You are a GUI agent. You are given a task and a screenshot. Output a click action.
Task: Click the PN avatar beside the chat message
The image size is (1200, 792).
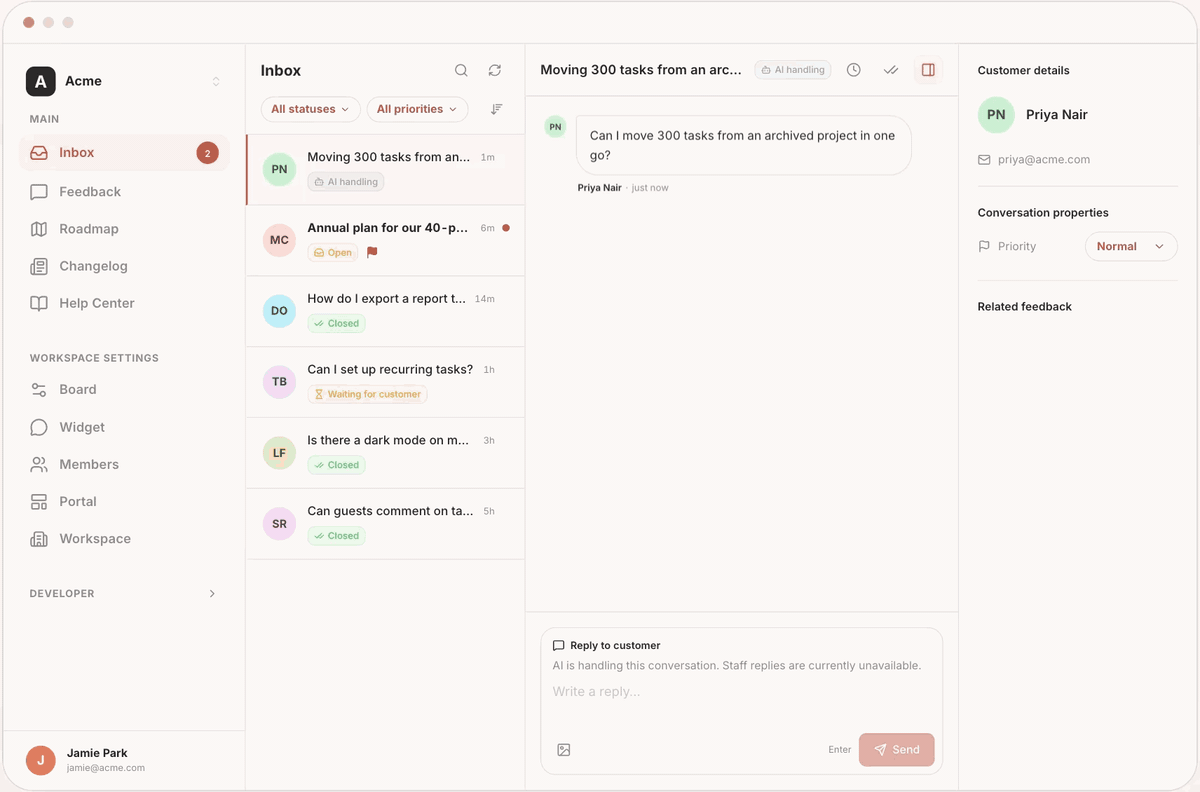click(x=555, y=127)
